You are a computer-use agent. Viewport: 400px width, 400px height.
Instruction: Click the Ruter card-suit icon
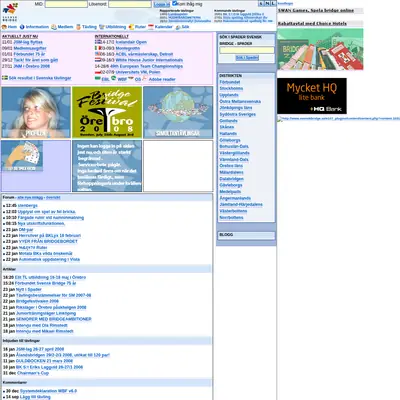click(x=131, y=27)
